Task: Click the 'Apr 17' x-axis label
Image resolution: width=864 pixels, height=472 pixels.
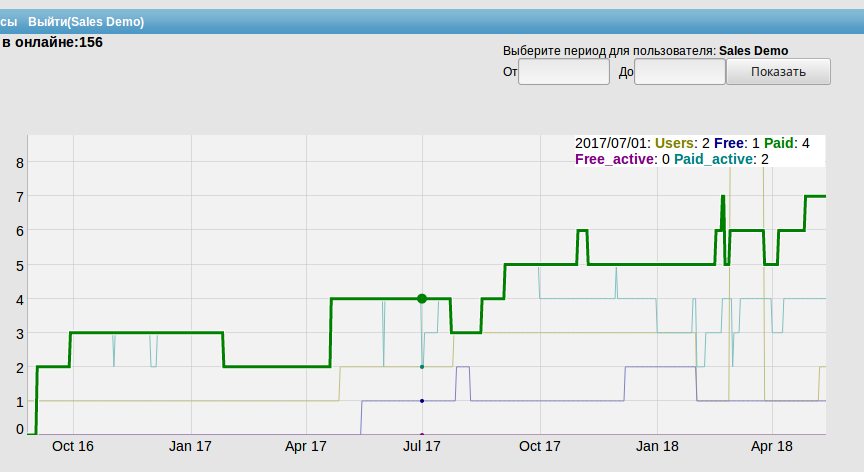Action: [306, 447]
